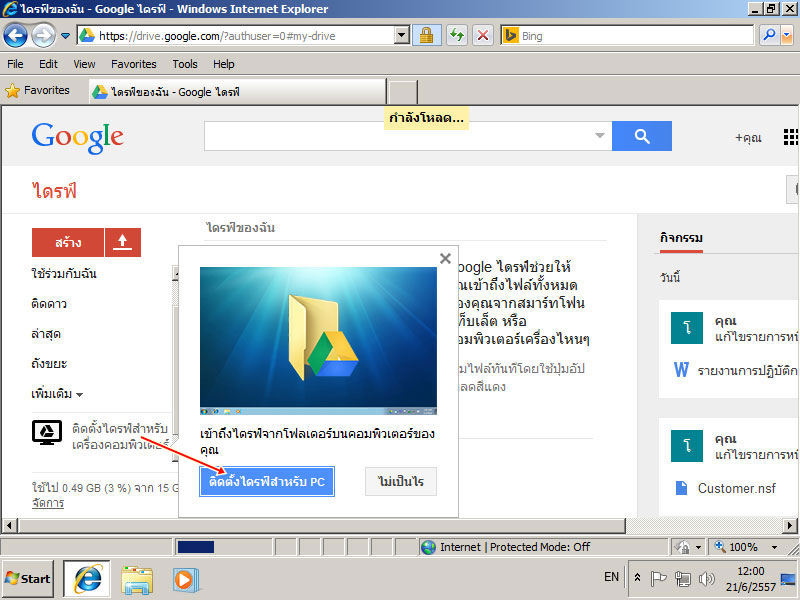The width and height of the screenshot is (800, 600).
Task: Click the Word document W icon
Action: click(x=681, y=370)
